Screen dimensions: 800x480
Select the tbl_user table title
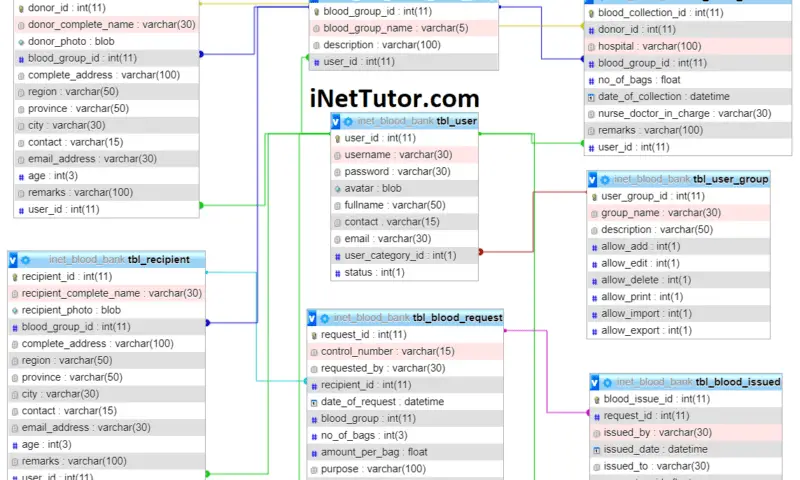point(457,121)
